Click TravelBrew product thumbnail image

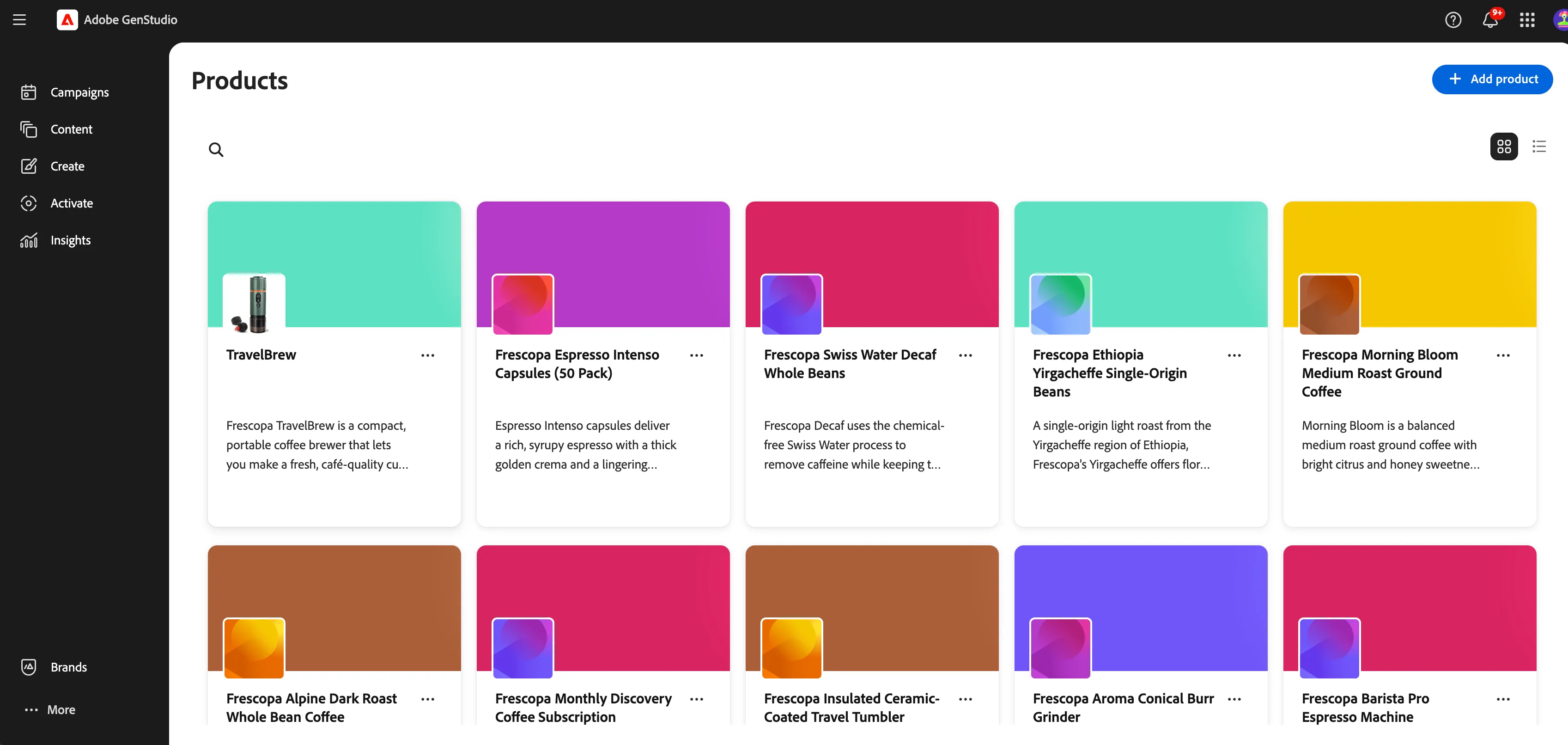click(254, 304)
